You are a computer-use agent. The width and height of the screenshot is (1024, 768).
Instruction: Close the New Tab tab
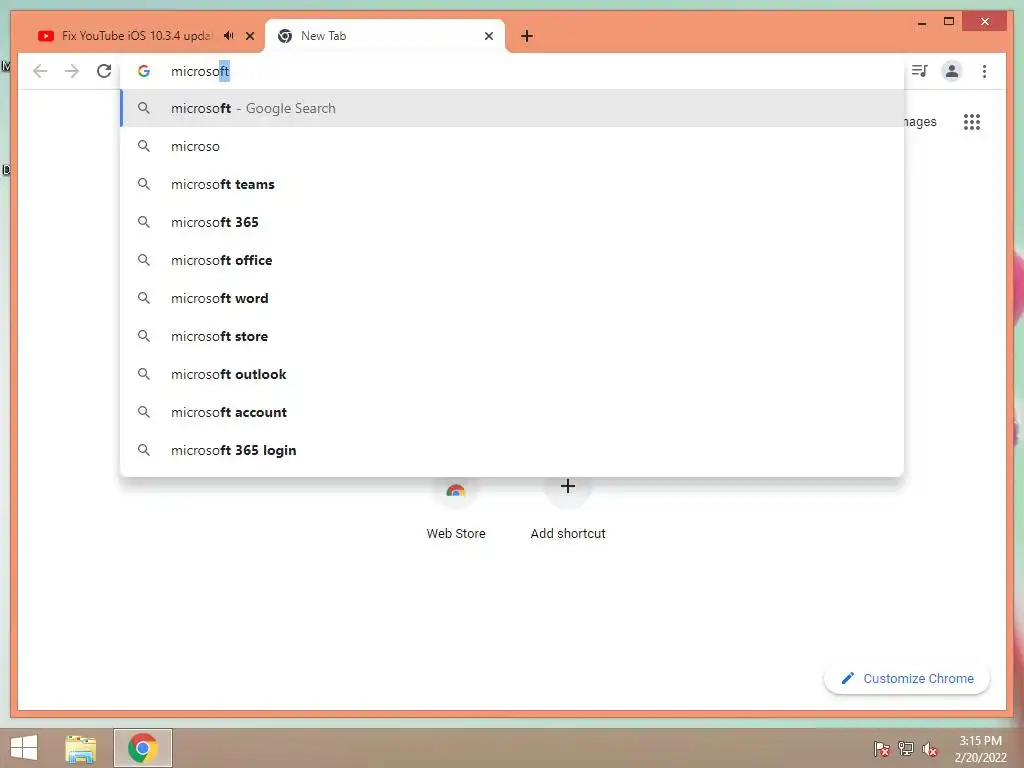(x=488, y=36)
